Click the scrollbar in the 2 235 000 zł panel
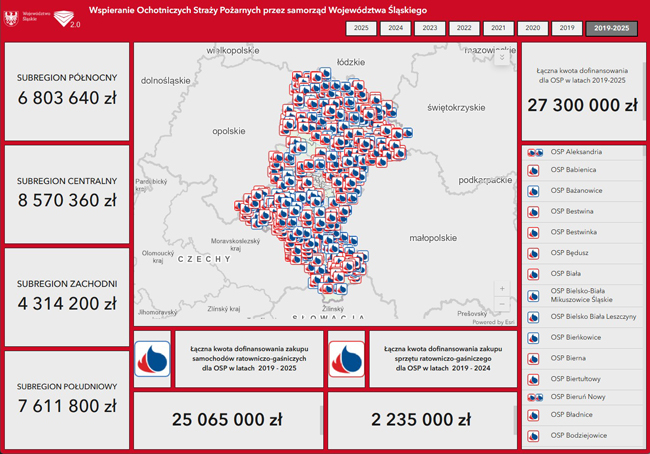Screen dimensions: 650x454 click(x=515, y=420)
